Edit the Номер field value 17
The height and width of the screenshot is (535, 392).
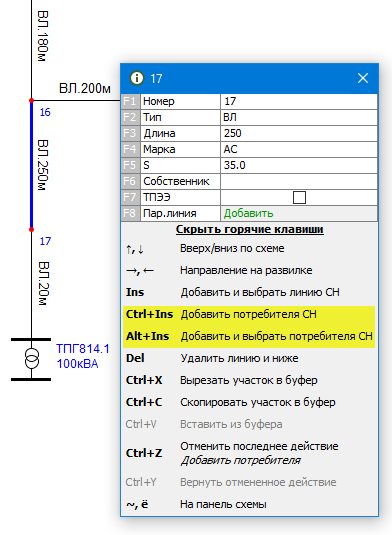click(x=299, y=101)
